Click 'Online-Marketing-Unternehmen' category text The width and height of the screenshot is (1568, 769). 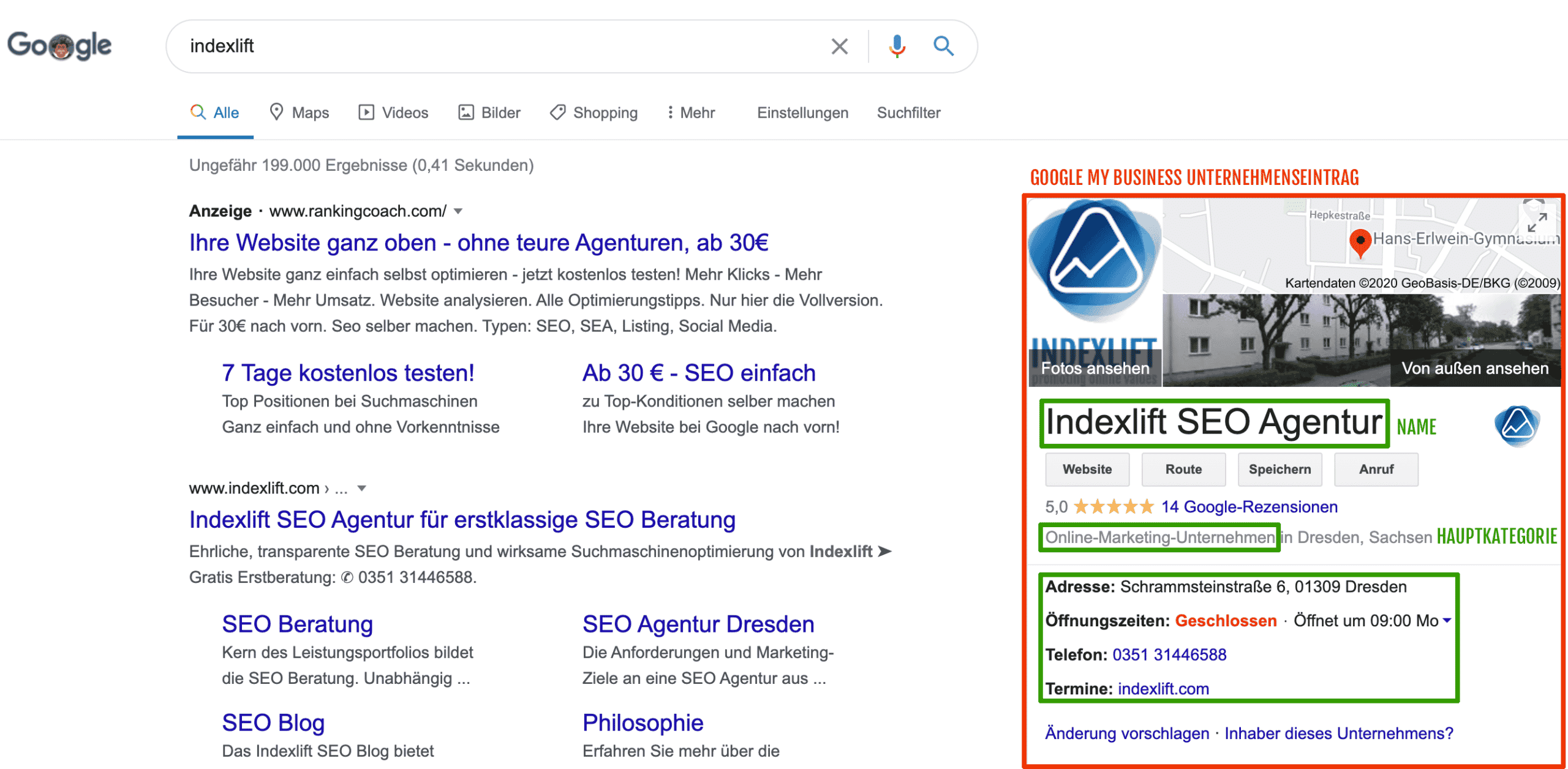click(x=1159, y=538)
